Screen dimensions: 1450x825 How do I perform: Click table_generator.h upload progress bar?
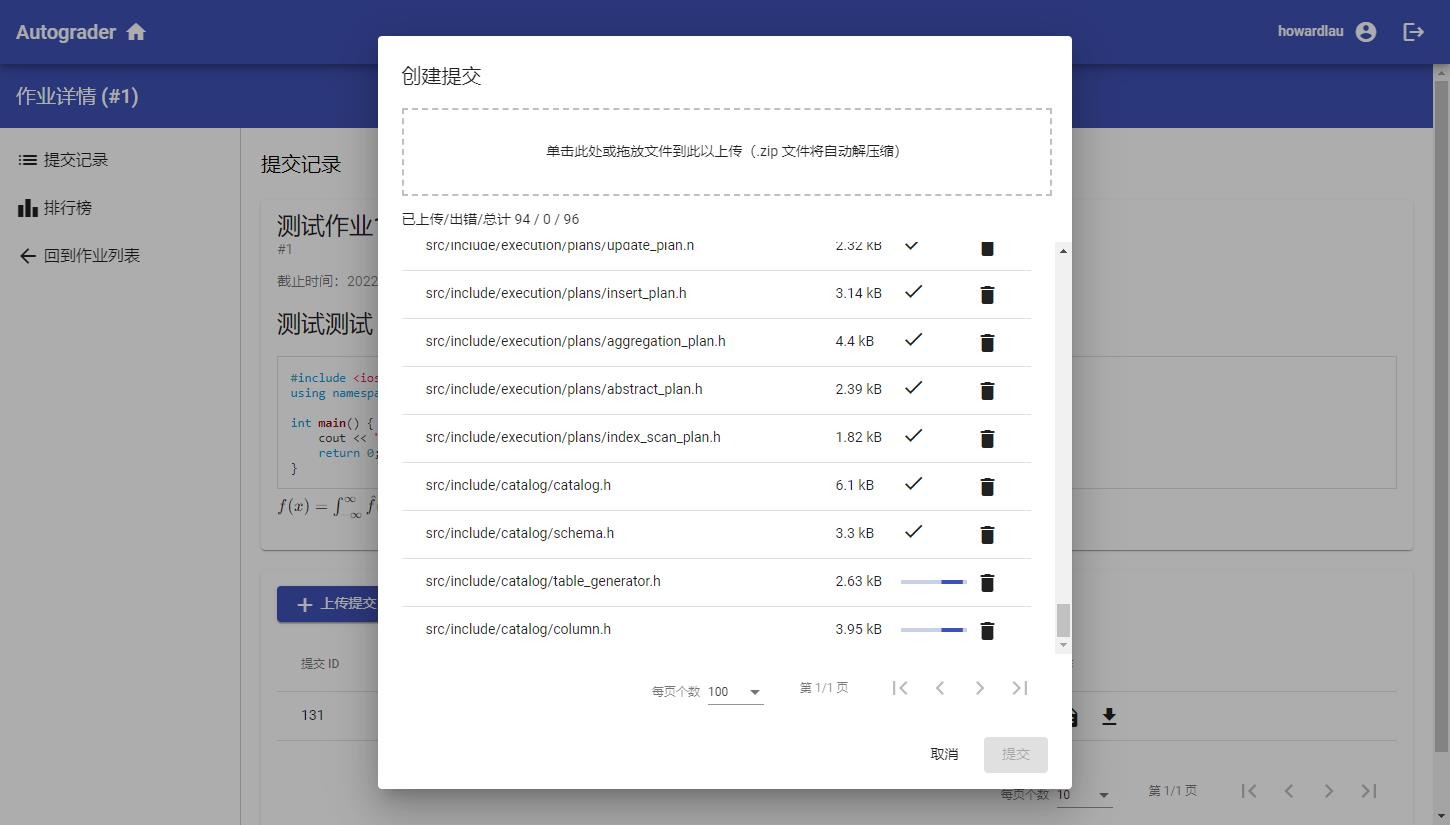tap(934, 582)
